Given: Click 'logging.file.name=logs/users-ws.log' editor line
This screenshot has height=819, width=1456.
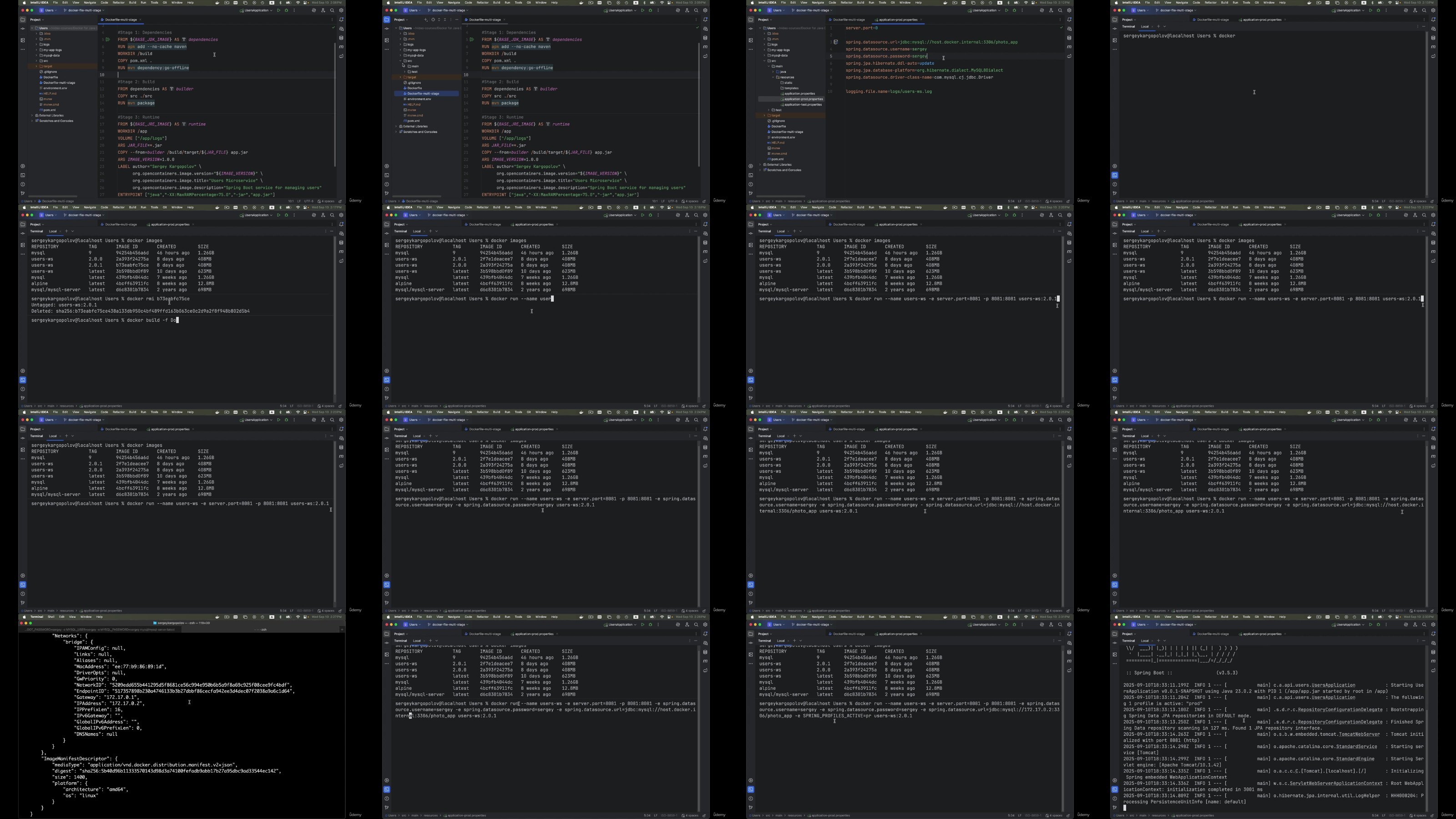Looking at the screenshot, I should [889, 91].
